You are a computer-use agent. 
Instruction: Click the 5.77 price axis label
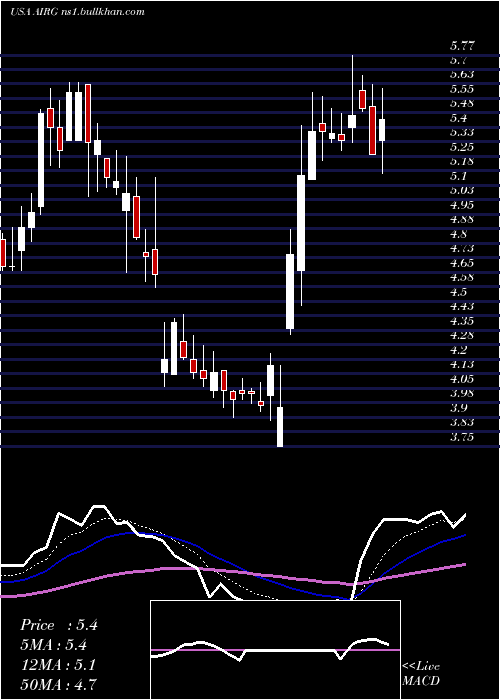[462, 46]
